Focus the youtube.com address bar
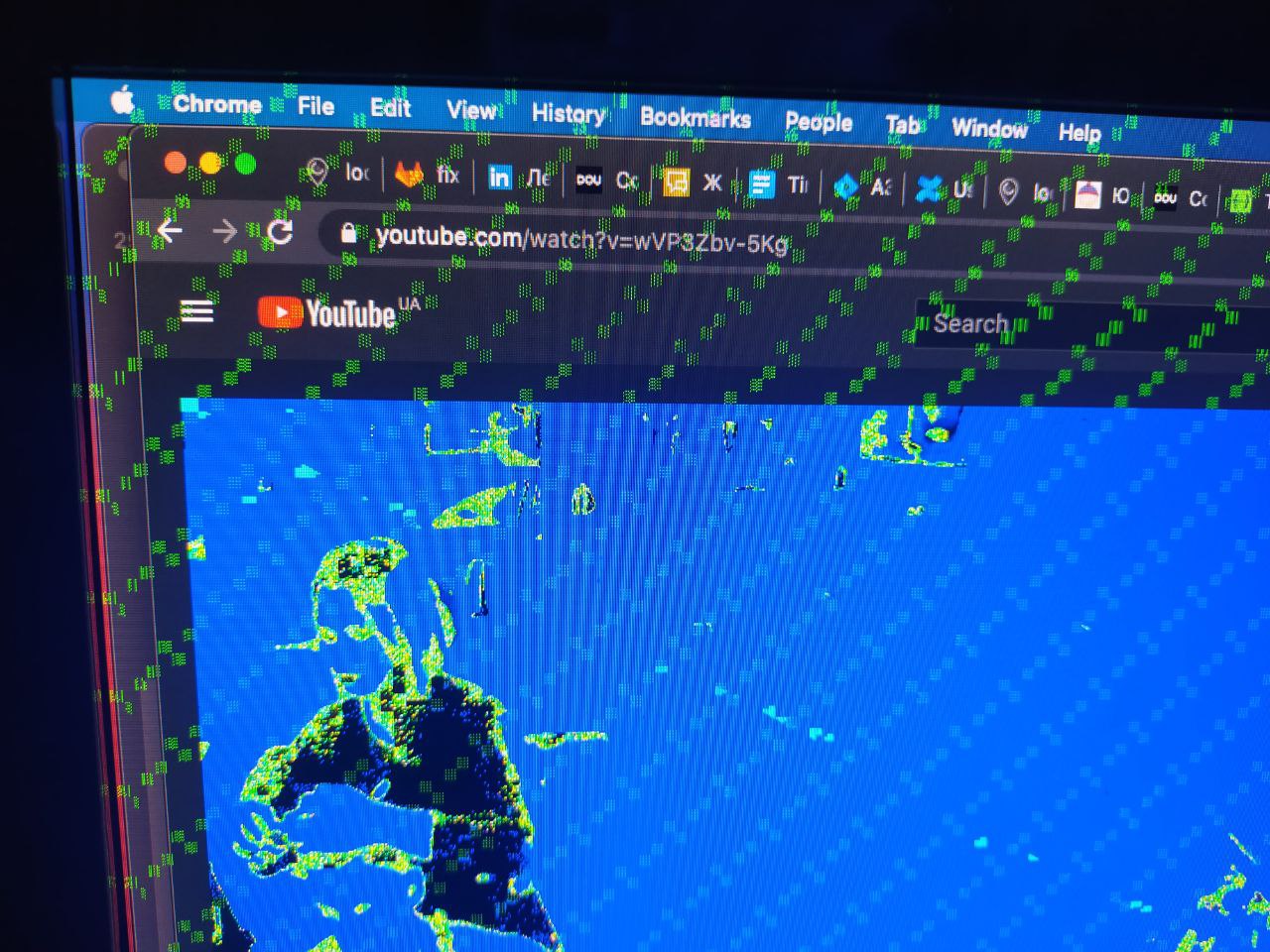Viewport: 1270px width, 952px height. click(x=794, y=243)
